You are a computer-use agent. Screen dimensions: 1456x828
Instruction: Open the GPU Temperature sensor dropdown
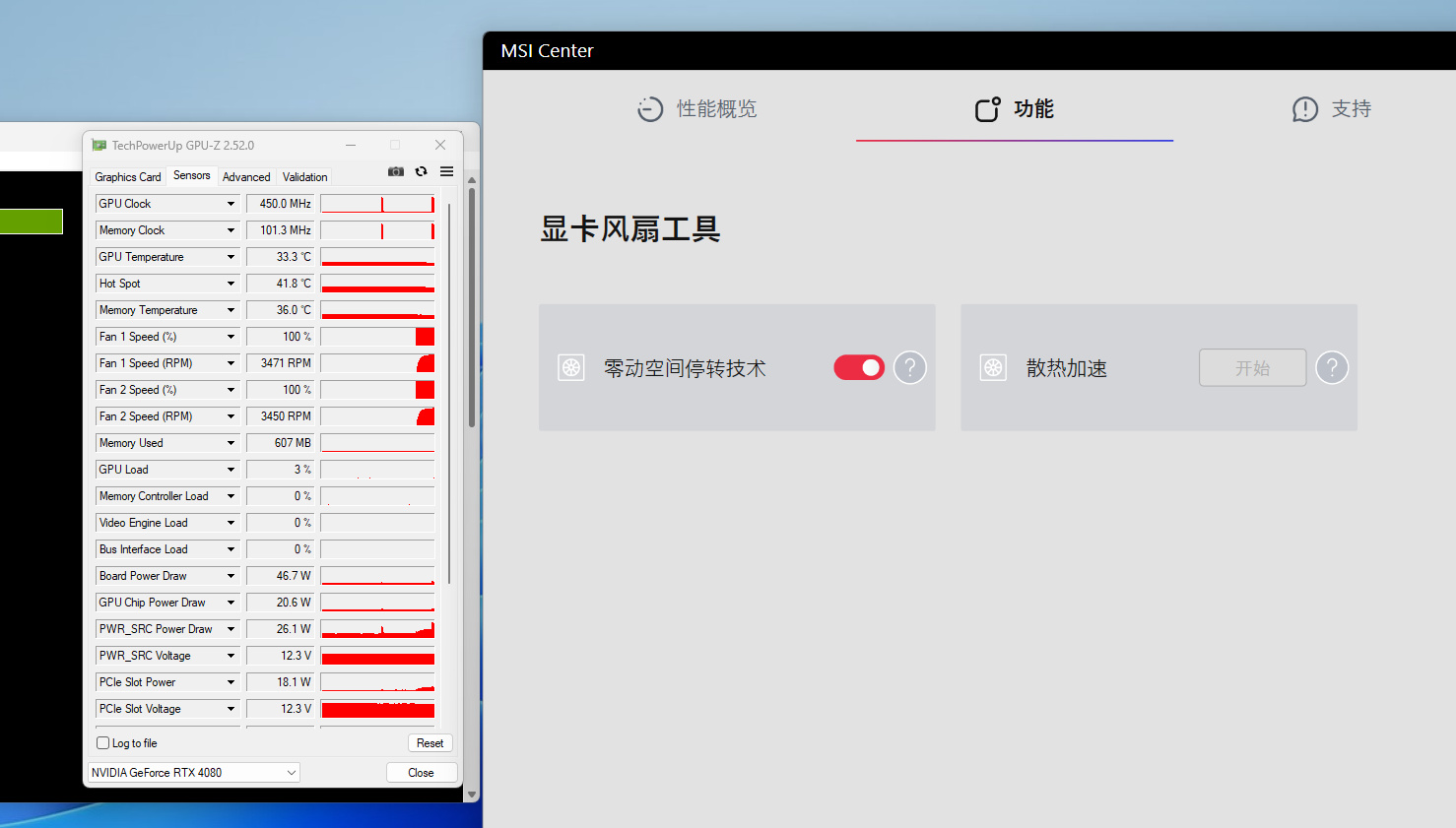231,257
